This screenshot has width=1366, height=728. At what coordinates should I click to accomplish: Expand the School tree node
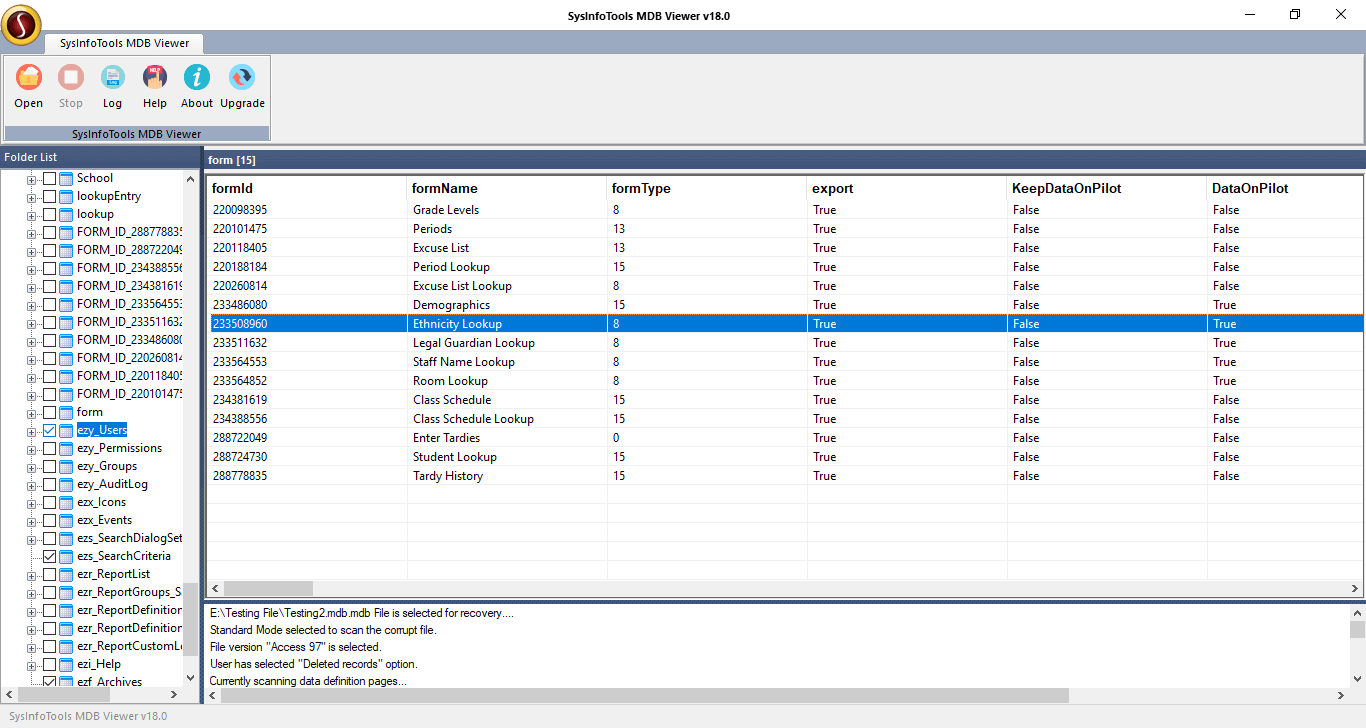[31, 179]
